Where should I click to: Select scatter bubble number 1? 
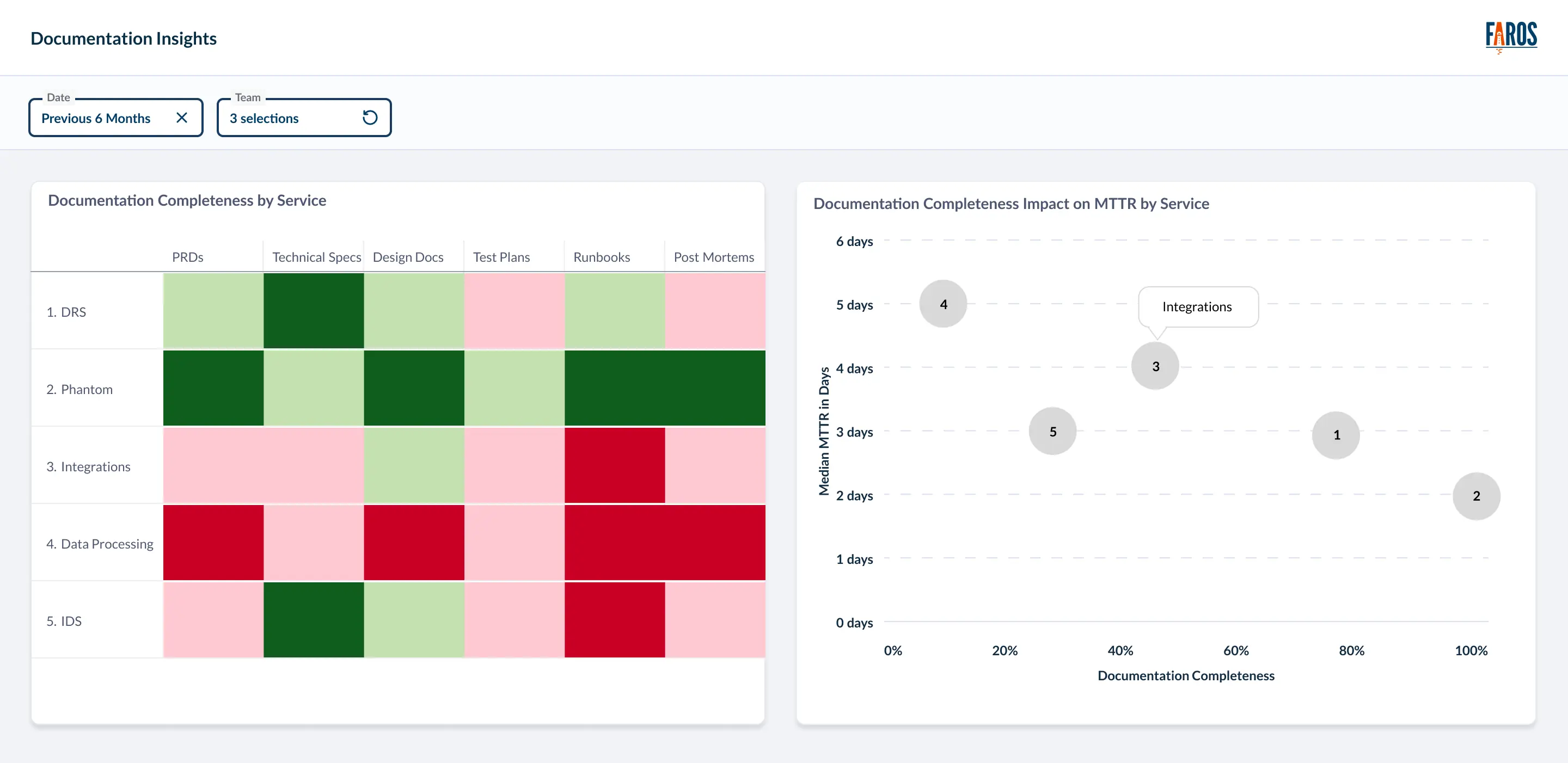tap(1336, 434)
